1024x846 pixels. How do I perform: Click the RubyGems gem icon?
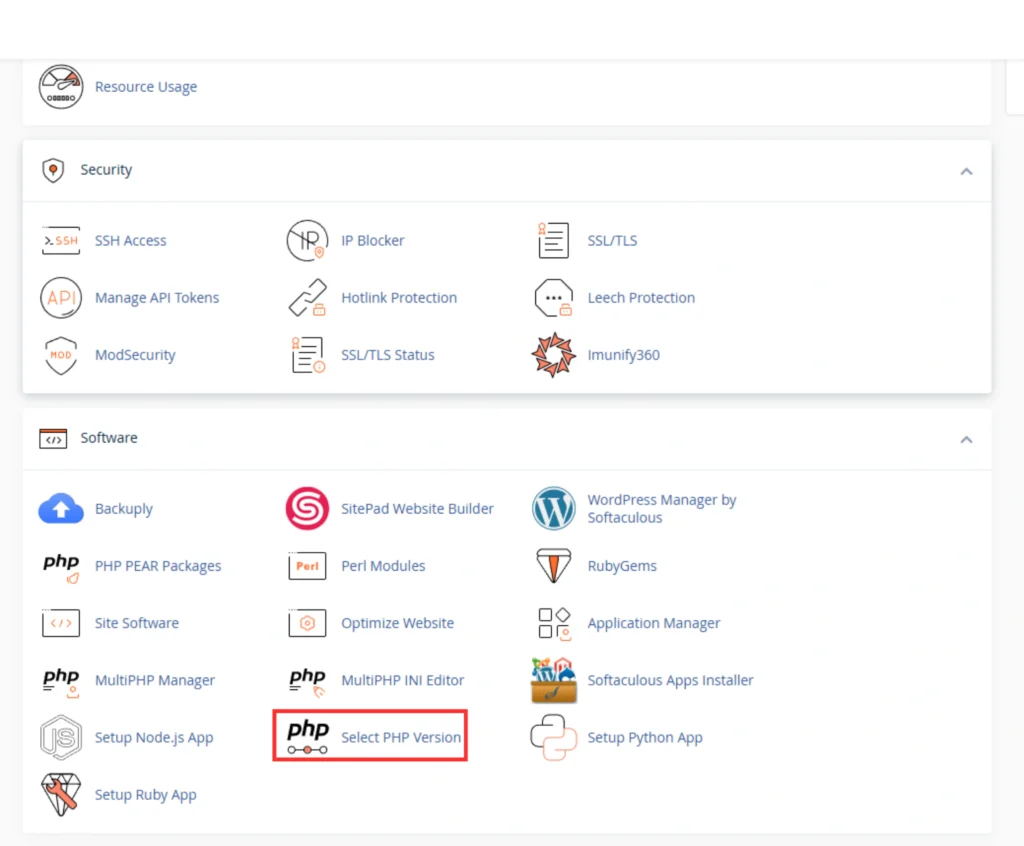tap(553, 566)
